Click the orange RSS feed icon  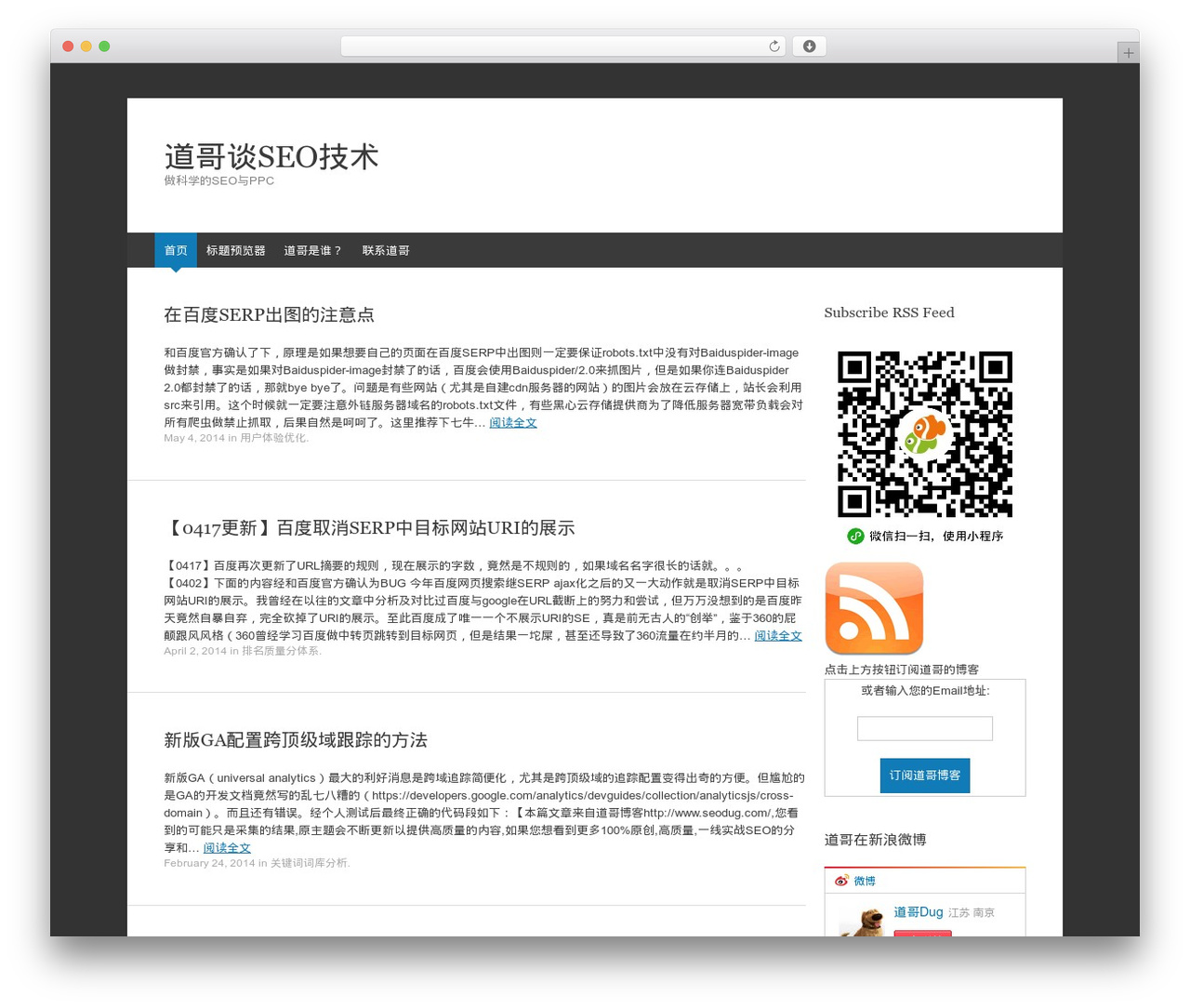[874, 608]
